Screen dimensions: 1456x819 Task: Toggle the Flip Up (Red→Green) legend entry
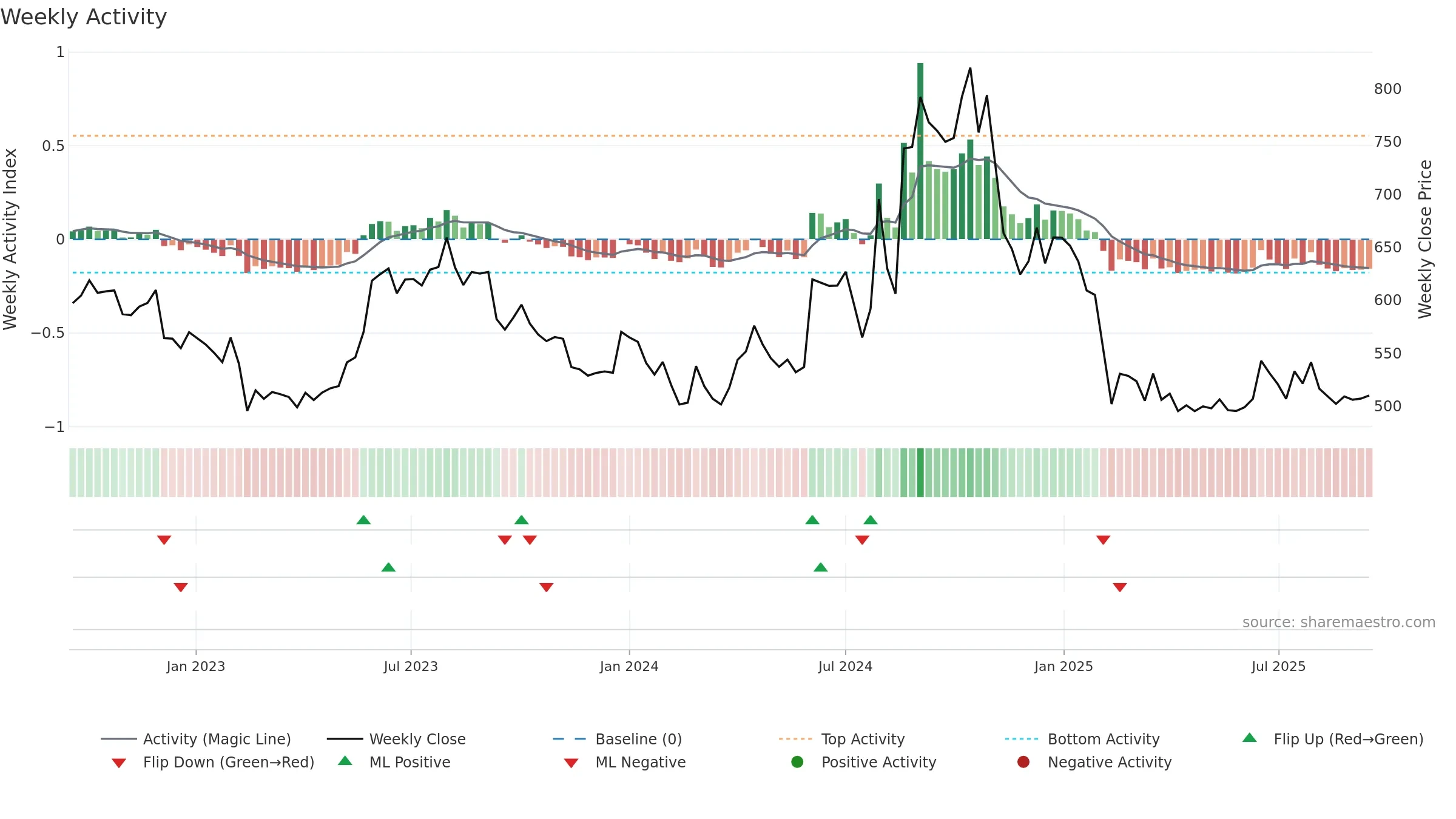pos(1332,739)
